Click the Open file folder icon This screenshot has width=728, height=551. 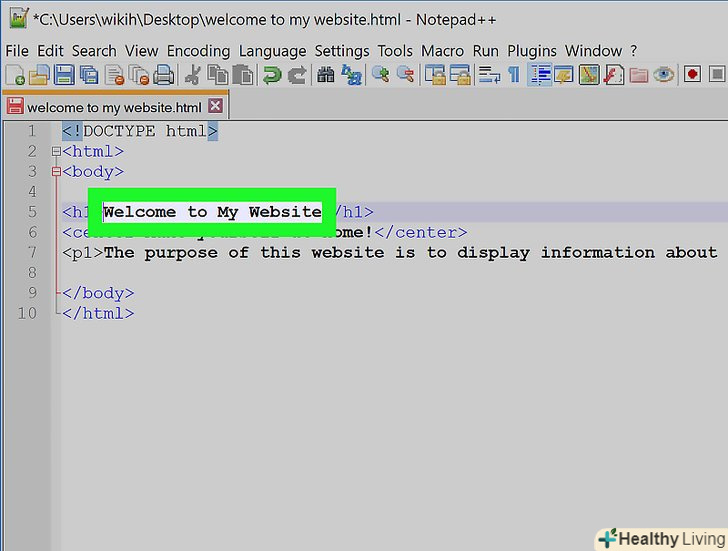pyautogui.click(x=39, y=75)
